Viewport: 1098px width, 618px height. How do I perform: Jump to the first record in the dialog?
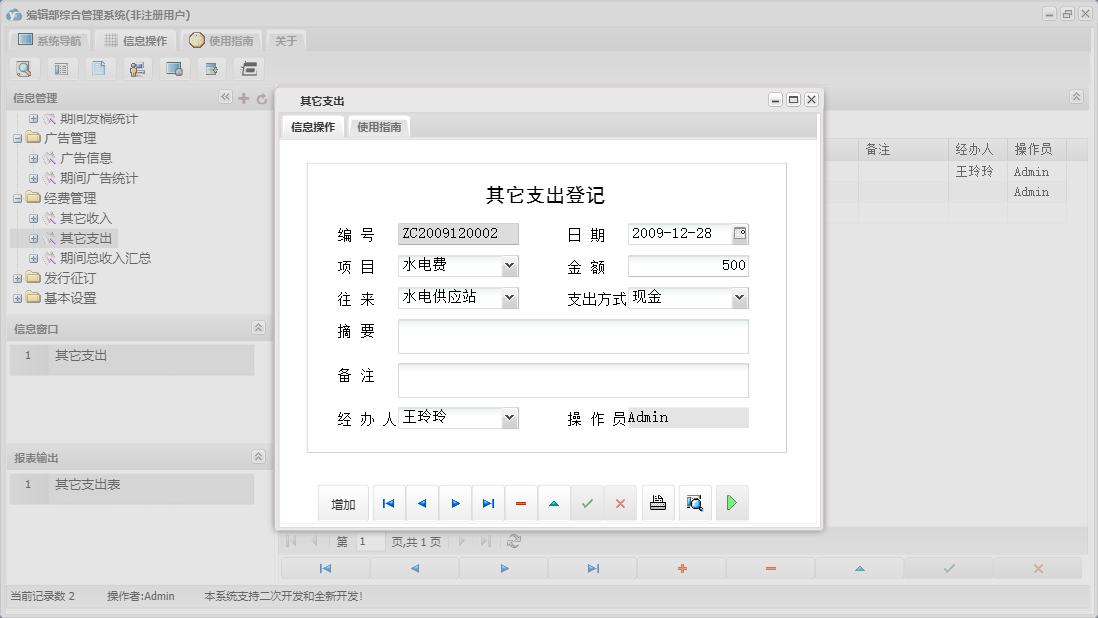coord(388,503)
